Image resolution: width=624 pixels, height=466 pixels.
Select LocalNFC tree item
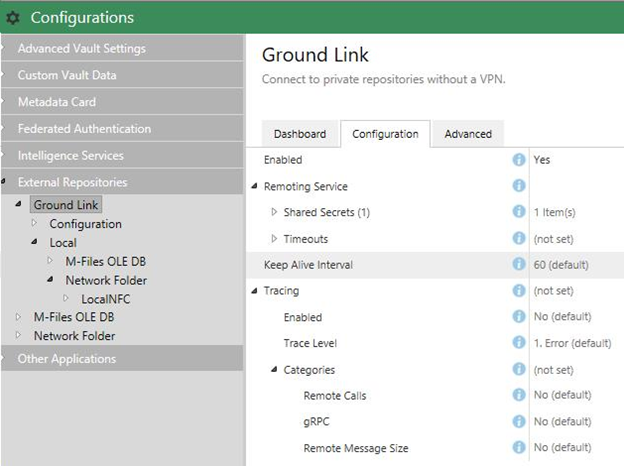105,299
